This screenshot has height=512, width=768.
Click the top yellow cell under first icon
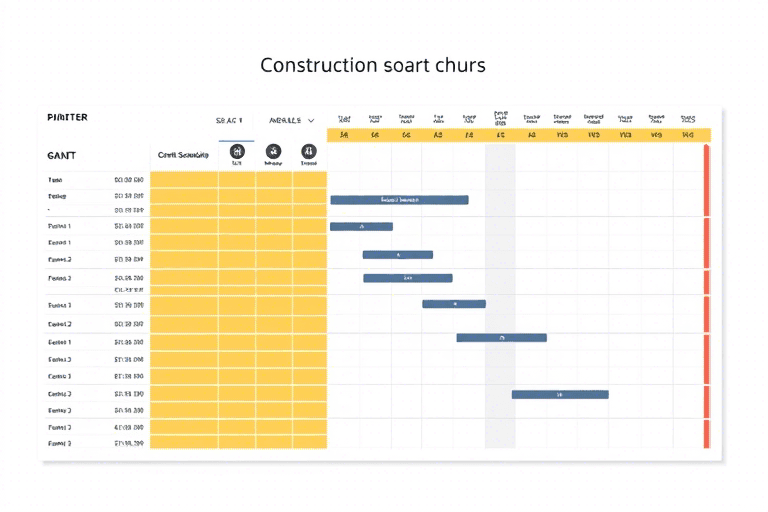pos(237,180)
